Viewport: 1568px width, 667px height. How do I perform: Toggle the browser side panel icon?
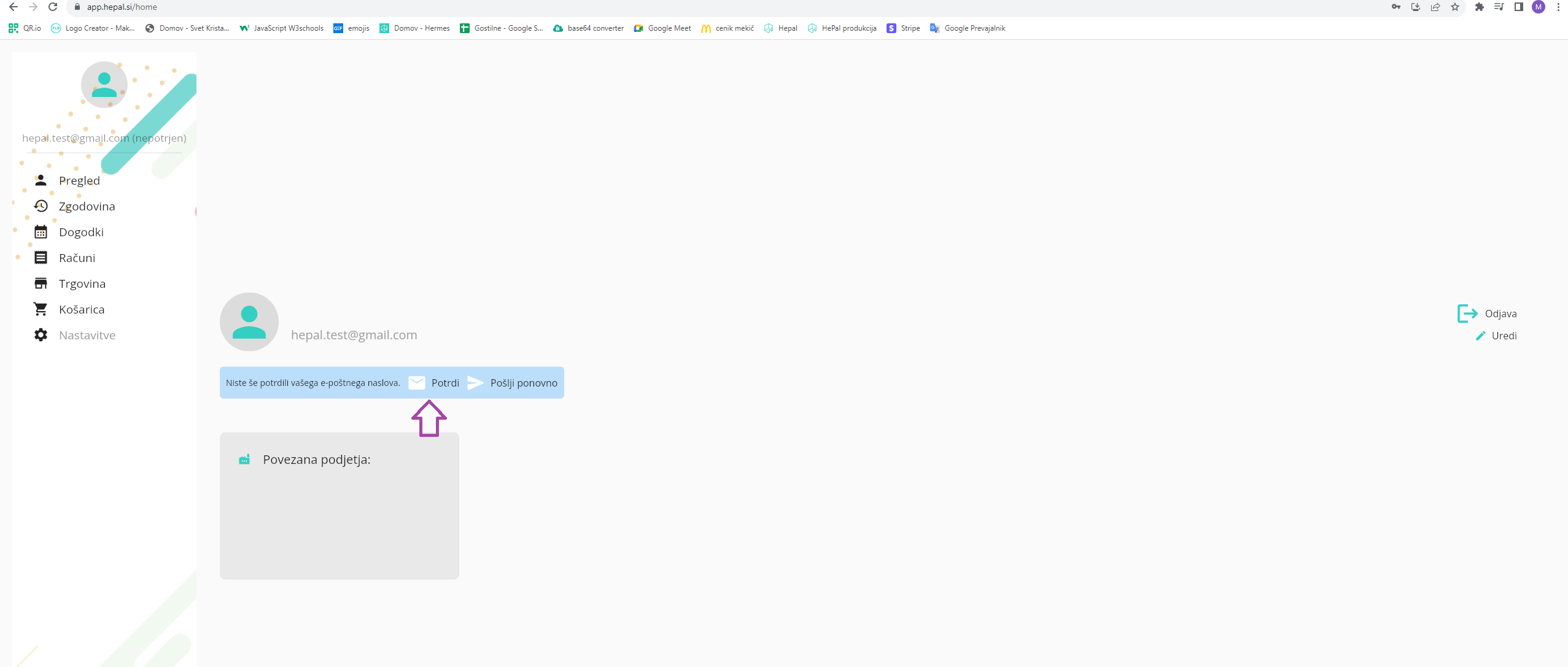pos(1519,7)
